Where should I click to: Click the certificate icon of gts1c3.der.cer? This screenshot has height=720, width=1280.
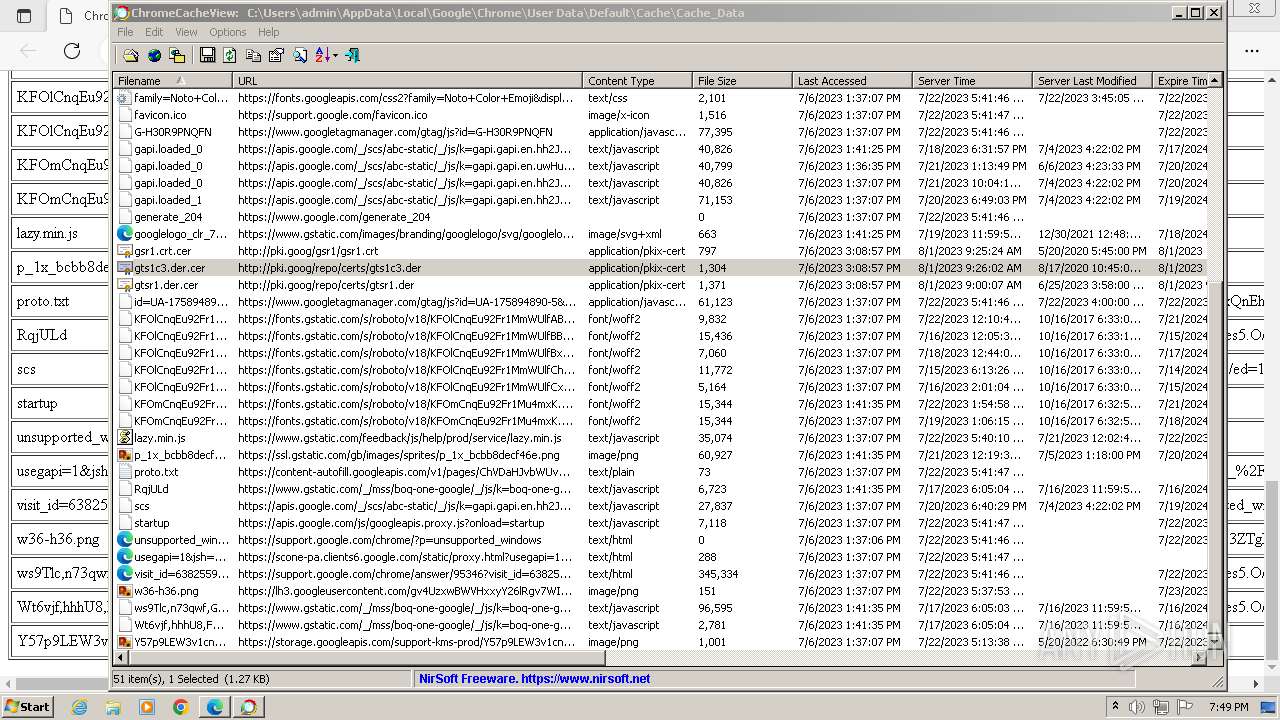125,268
